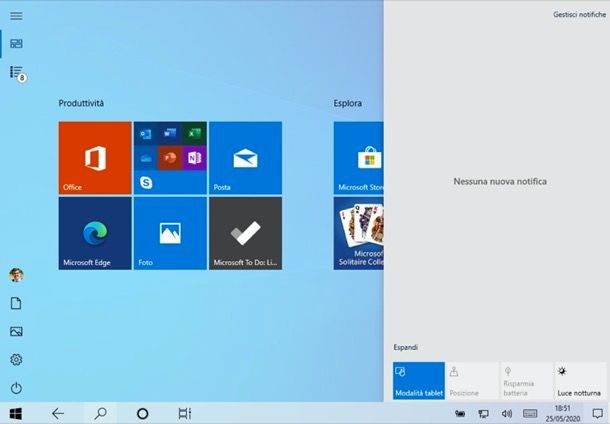
Task: Open Task View on taskbar
Action: pos(184,413)
